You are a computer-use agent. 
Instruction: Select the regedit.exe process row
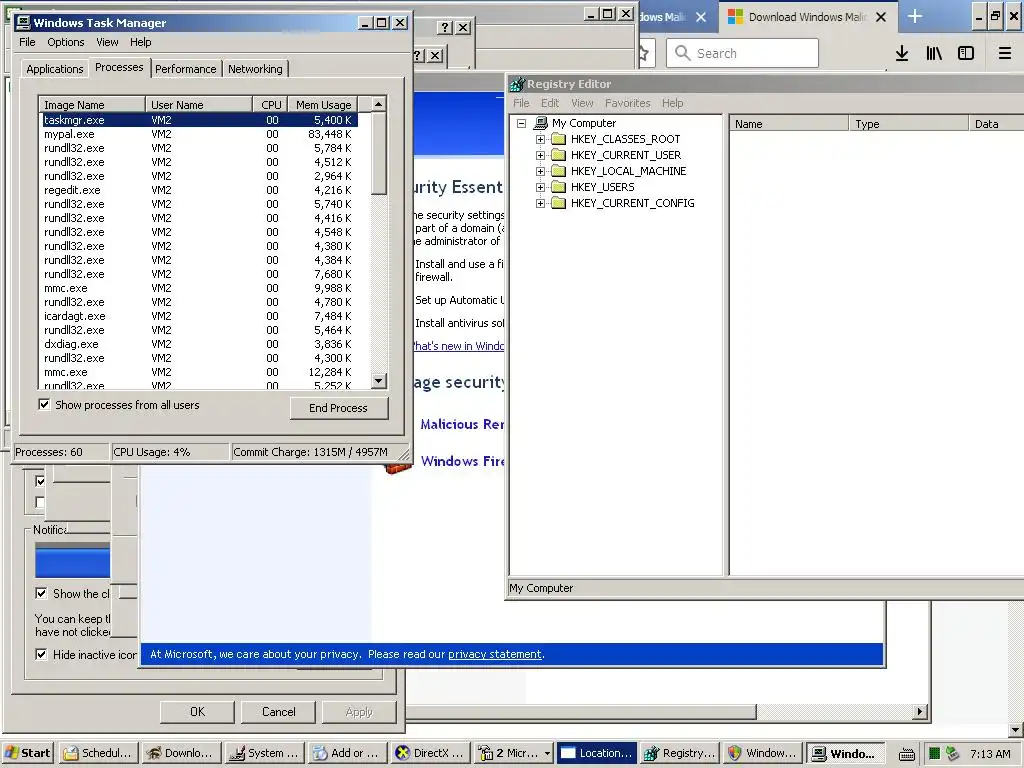coord(199,190)
